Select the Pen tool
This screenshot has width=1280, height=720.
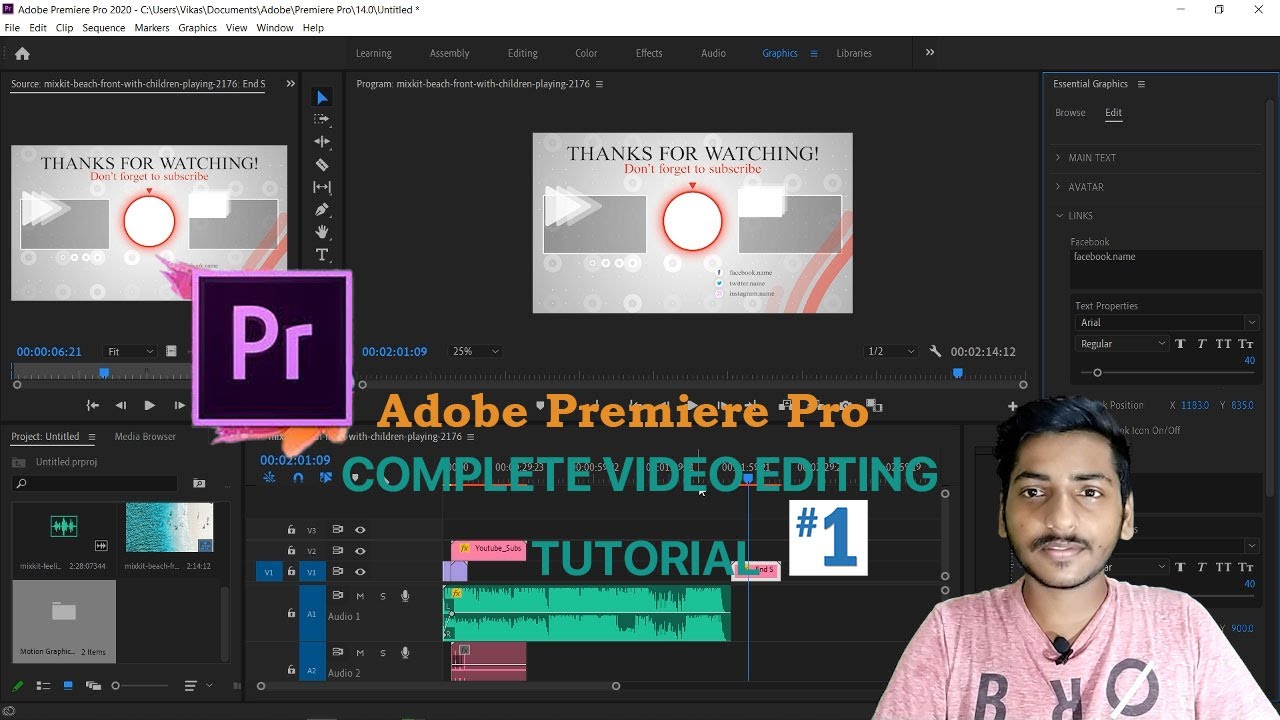coord(322,210)
